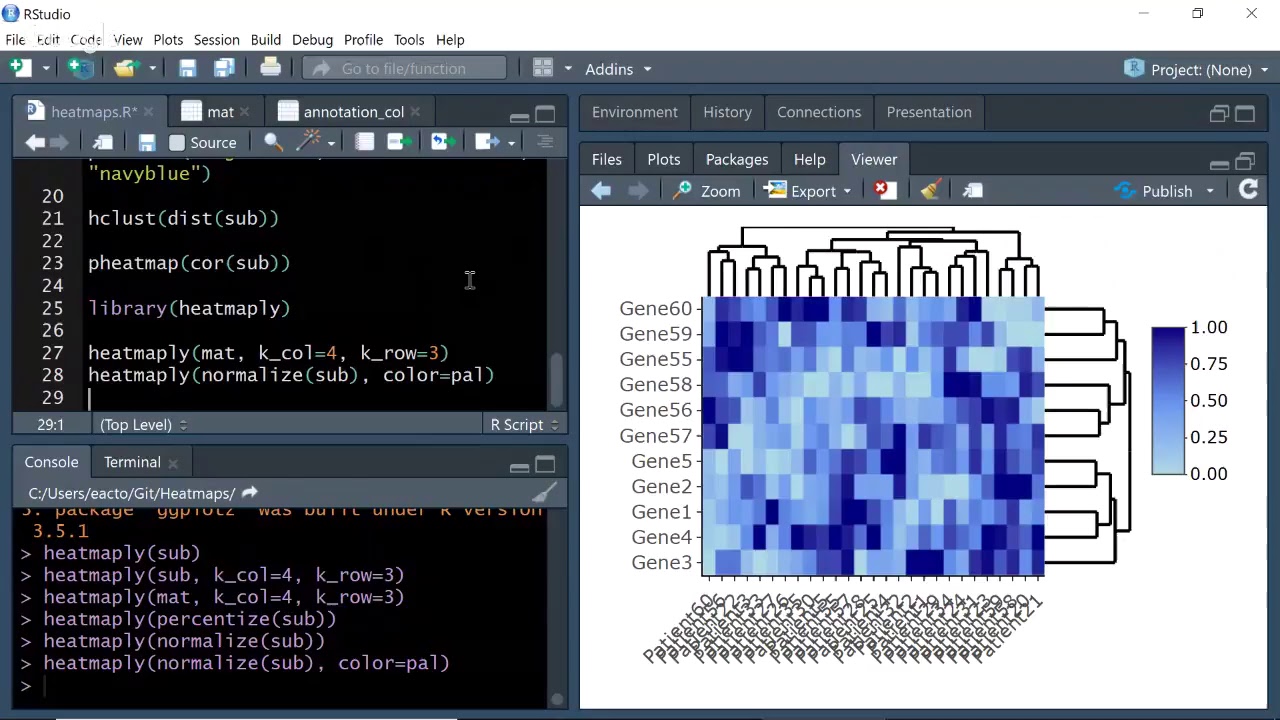Open the R Script file type selector
The image size is (1280, 720).
coord(524,425)
